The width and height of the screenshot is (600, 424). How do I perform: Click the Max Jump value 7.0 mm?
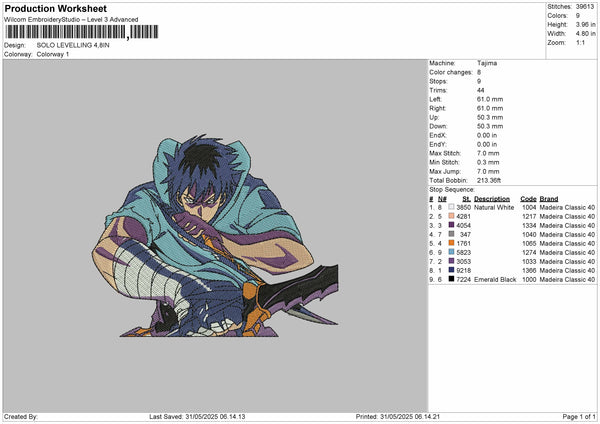[488, 171]
